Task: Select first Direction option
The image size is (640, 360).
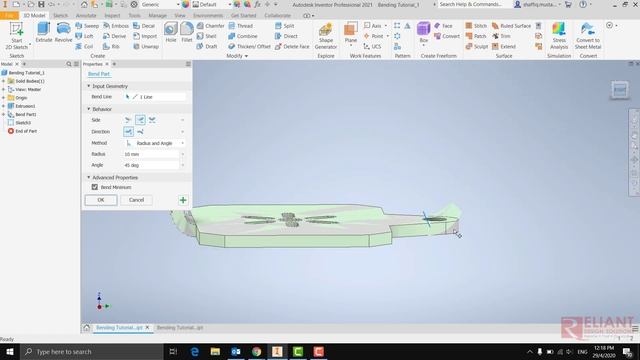Action: [128, 131]
